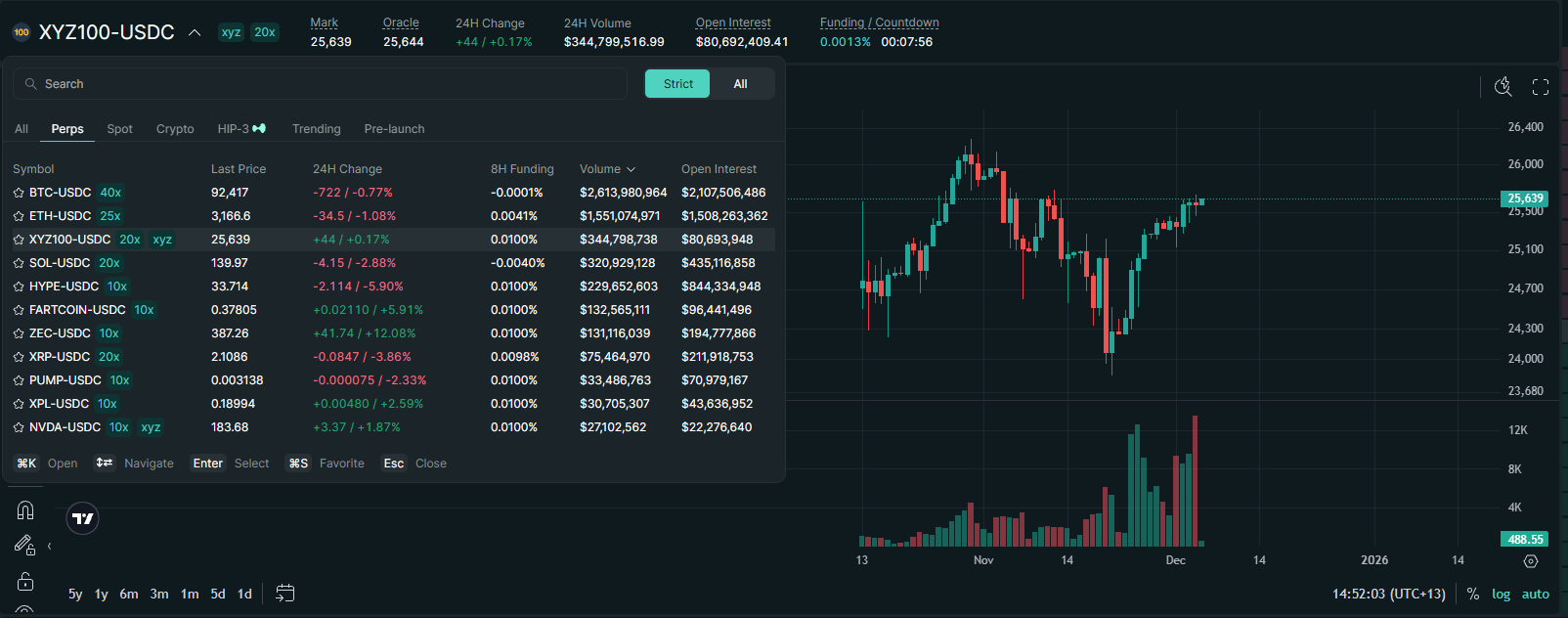Toggle auto scale on the chart
1568x618 pixels.
coord(1535,594)
